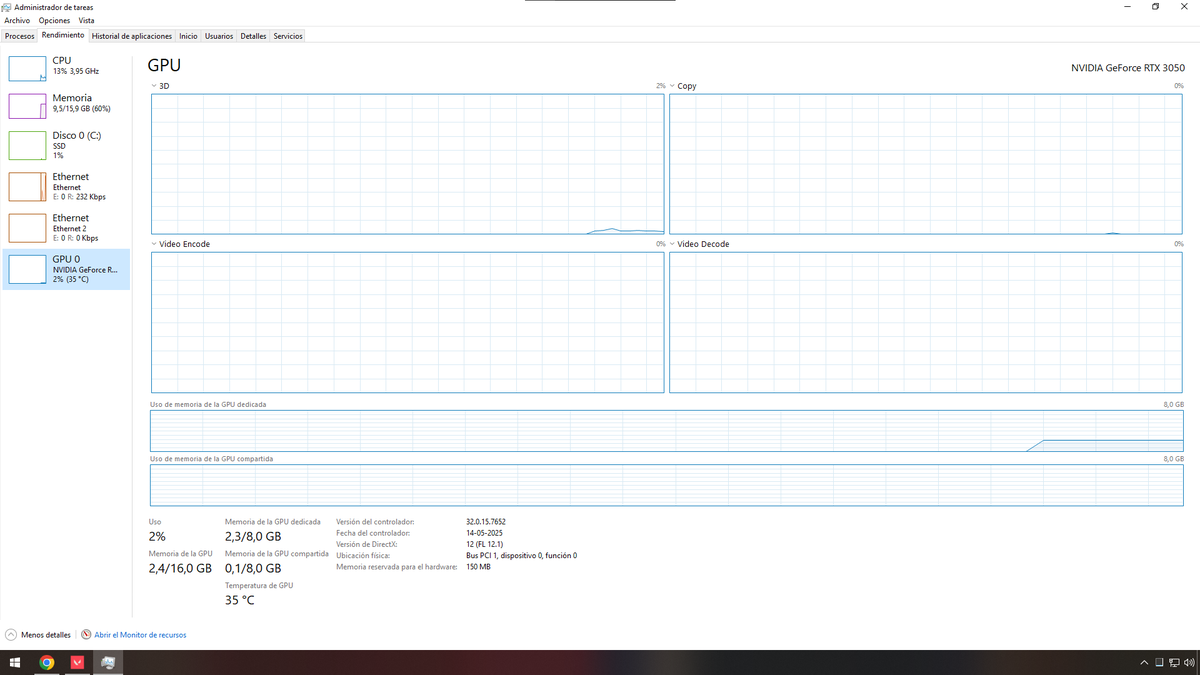This screenshot has height=675, width=1200.
Task: Open the Vista menu
Action: click(x=87, y=20)
